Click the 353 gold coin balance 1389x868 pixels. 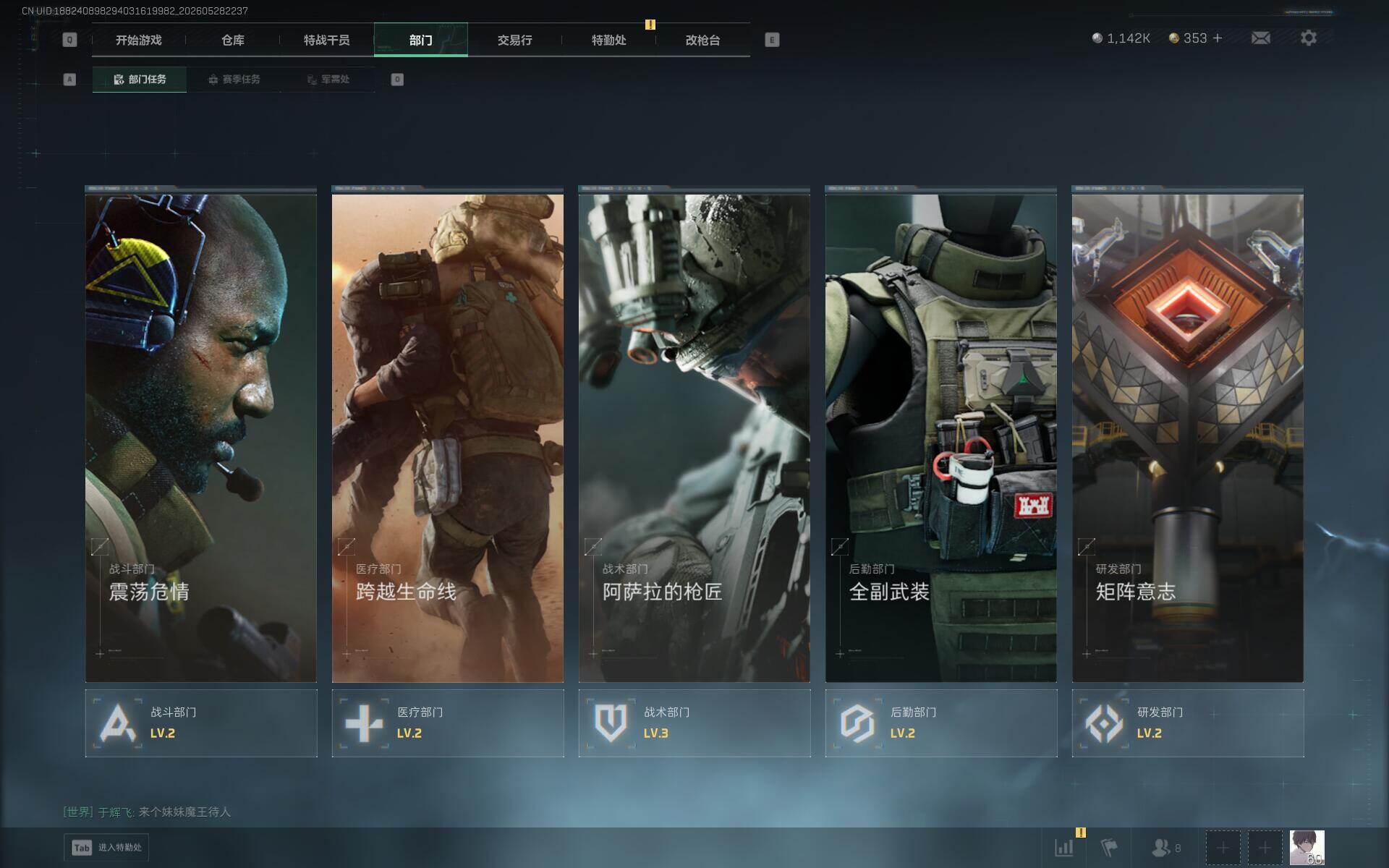click(x=1188, y=38)
